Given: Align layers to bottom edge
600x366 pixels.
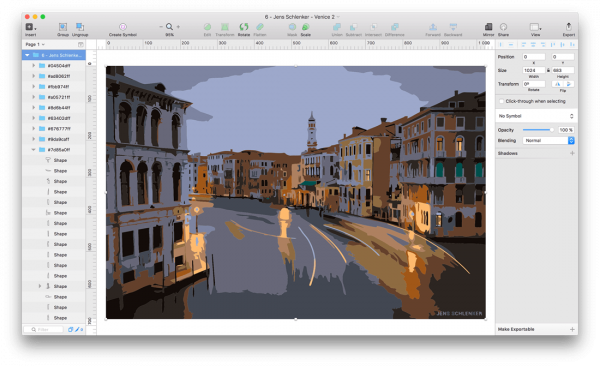Looking at the screenshot, I should click(572, 45).
